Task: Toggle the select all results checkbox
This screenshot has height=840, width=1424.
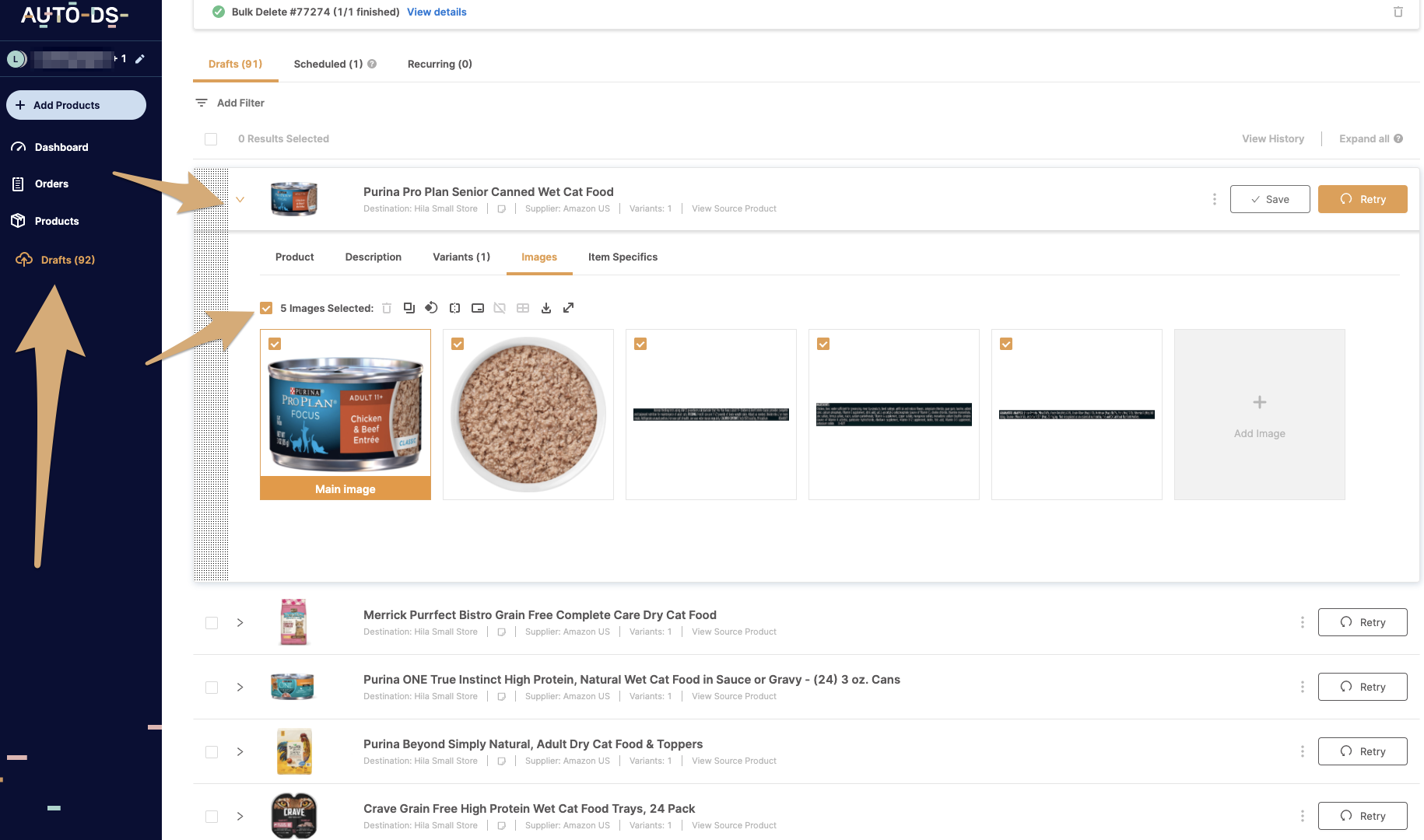Action: (x=211, y=139)
